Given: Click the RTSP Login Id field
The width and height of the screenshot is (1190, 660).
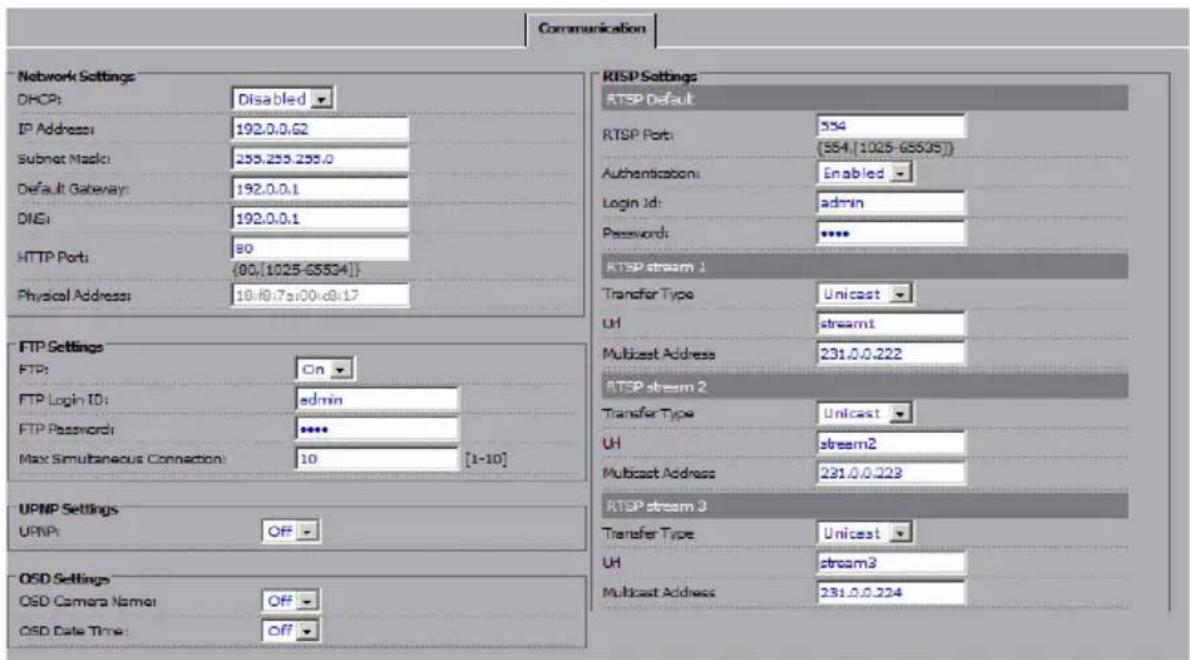Looking at the screenshot, I should pyautogui.click(x=891, y=203).
